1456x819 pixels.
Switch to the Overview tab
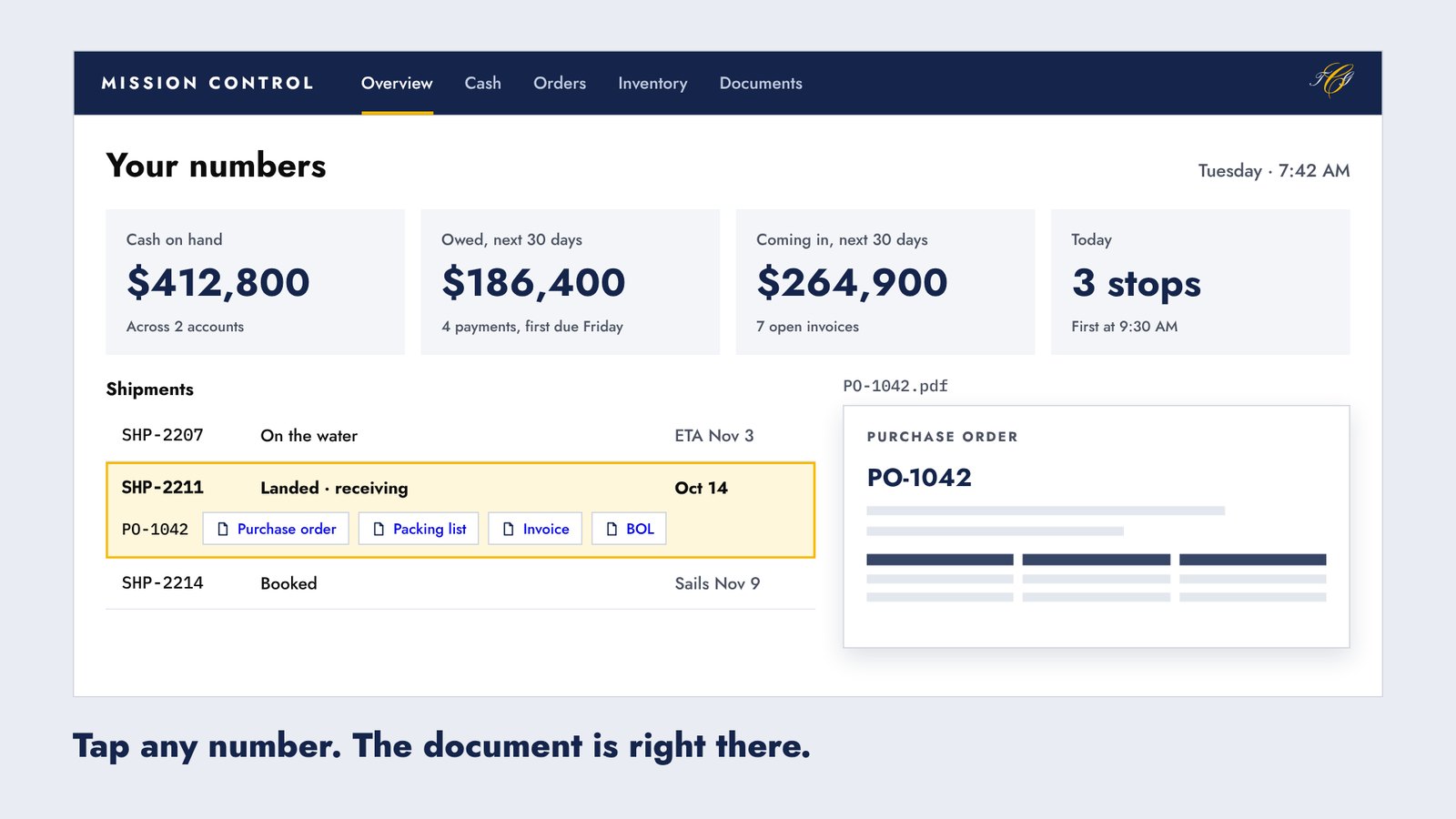pyautogui.click(x=397, y=83)
